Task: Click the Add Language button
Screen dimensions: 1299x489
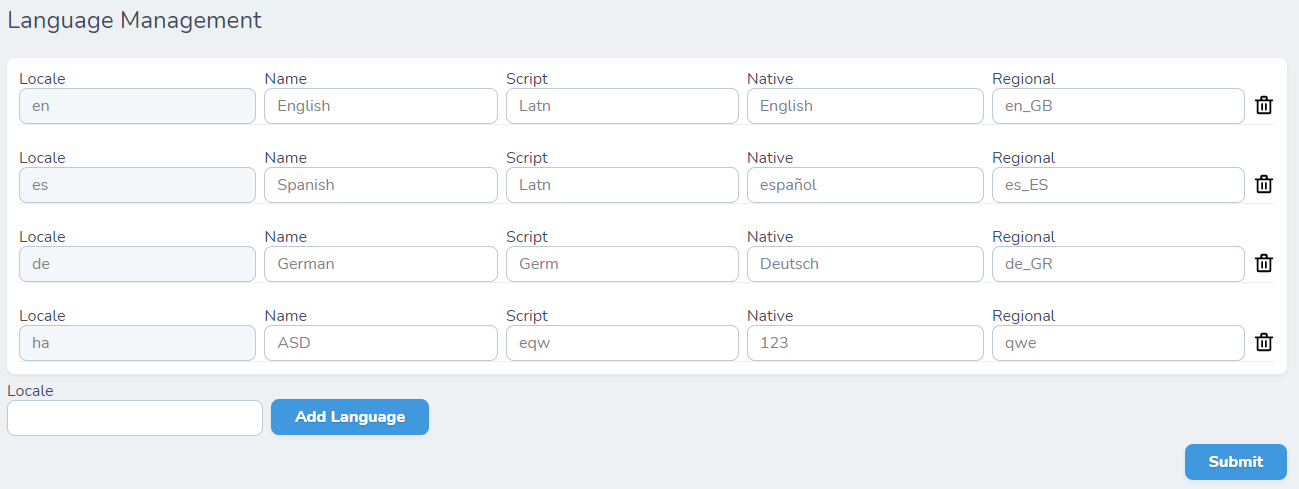Action: pyautogui.click(x=349, y=417)
